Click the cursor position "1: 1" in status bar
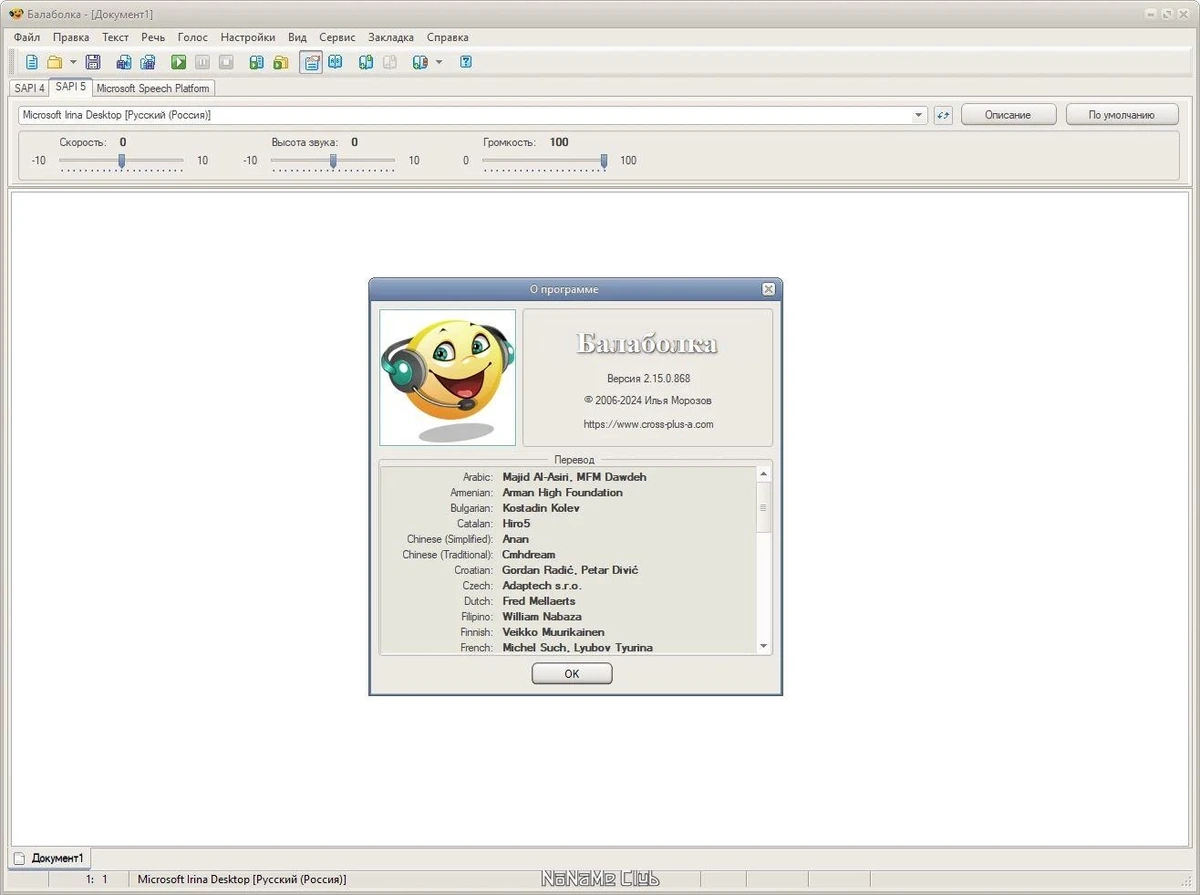The width and height of the screenshot is (1200, 895). coord(97,880)
